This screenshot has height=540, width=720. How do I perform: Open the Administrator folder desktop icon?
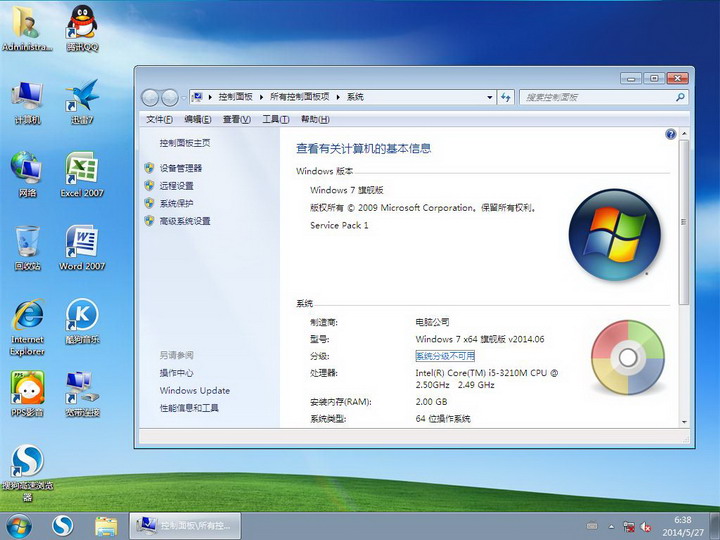click(x=27, y=27)
